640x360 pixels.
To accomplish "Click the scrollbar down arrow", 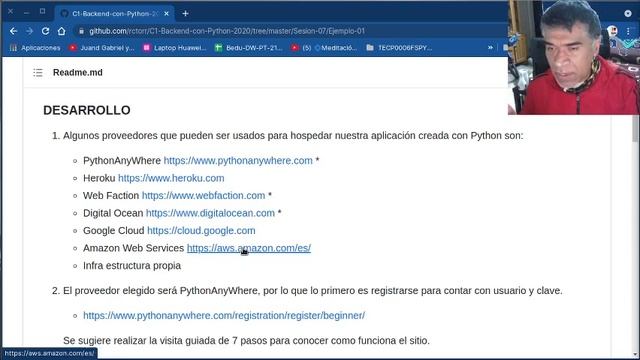I will [635, 355].
